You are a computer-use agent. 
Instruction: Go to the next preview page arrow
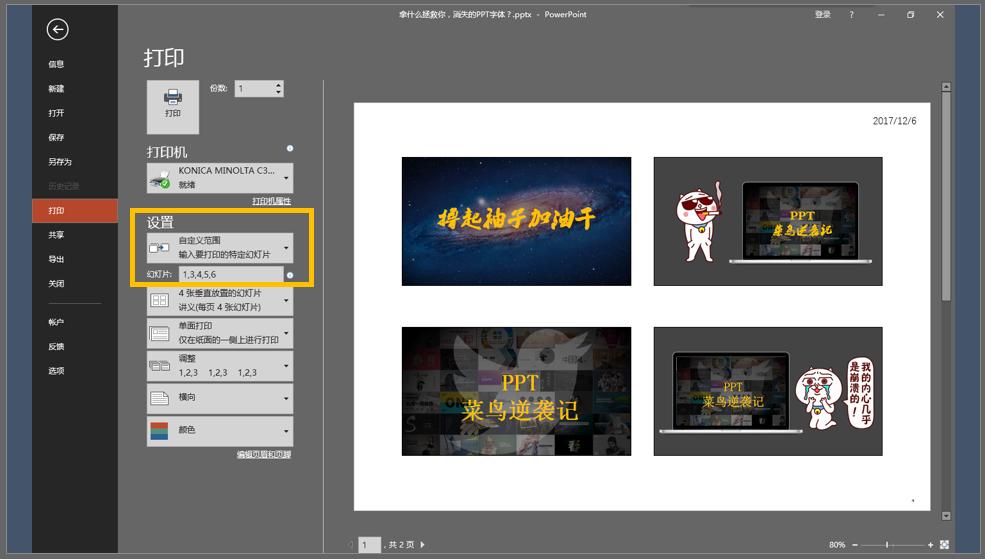[422, 545]
